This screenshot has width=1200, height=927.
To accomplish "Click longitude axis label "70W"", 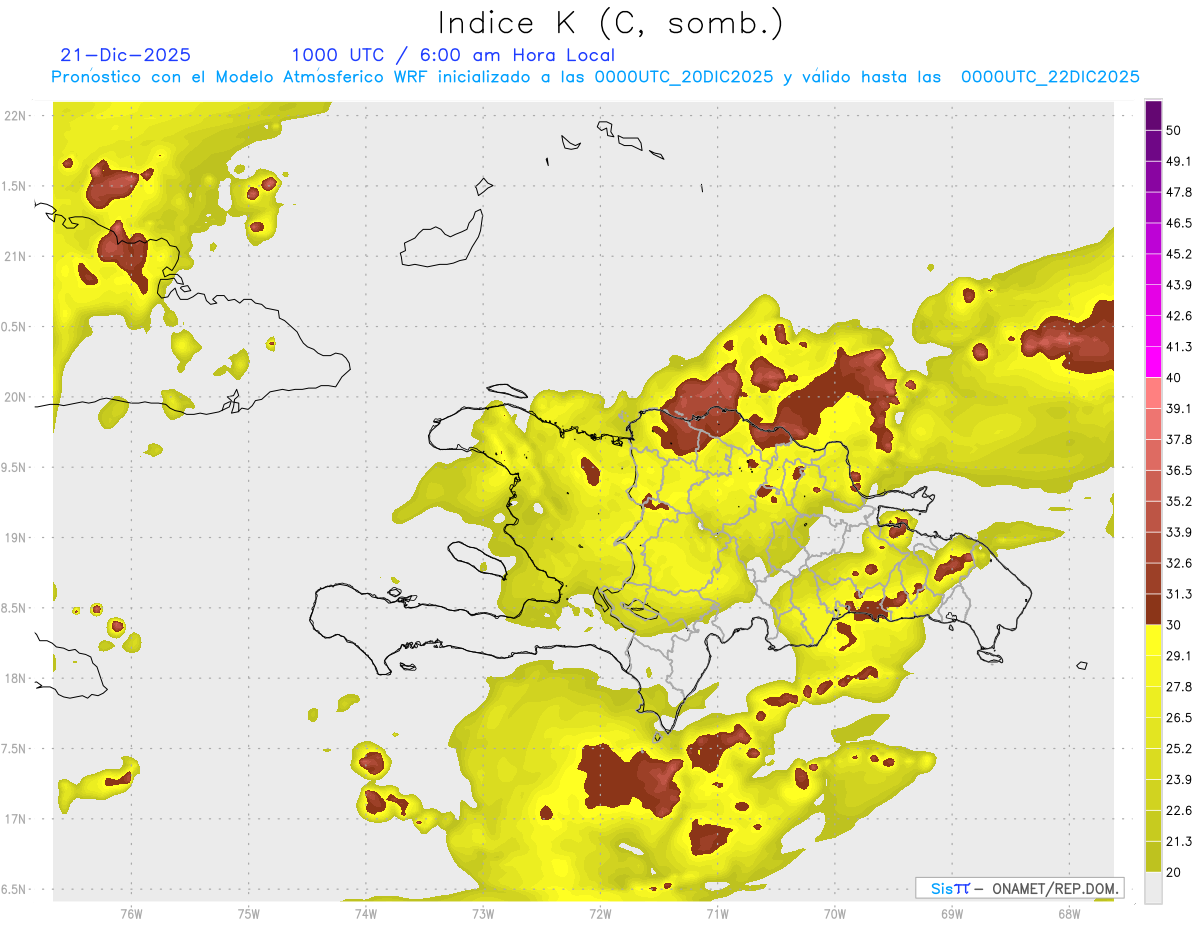I will click(x=835, y=914).
